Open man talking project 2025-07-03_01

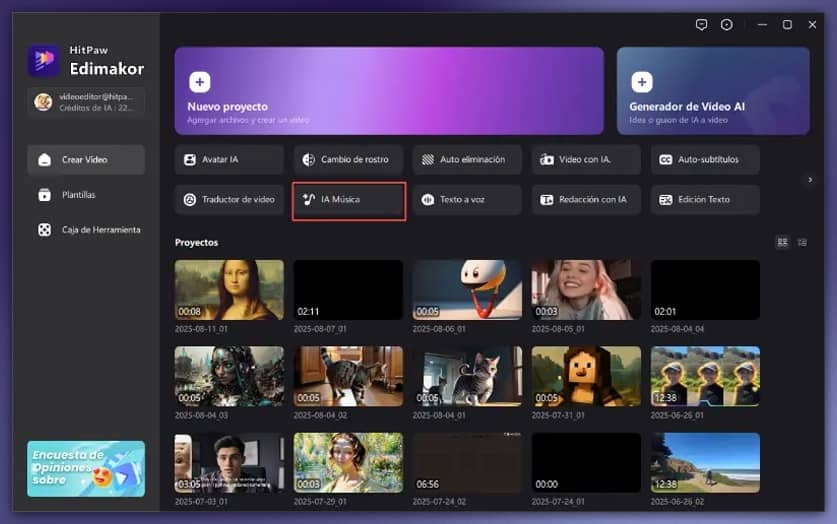coord(229,463)
